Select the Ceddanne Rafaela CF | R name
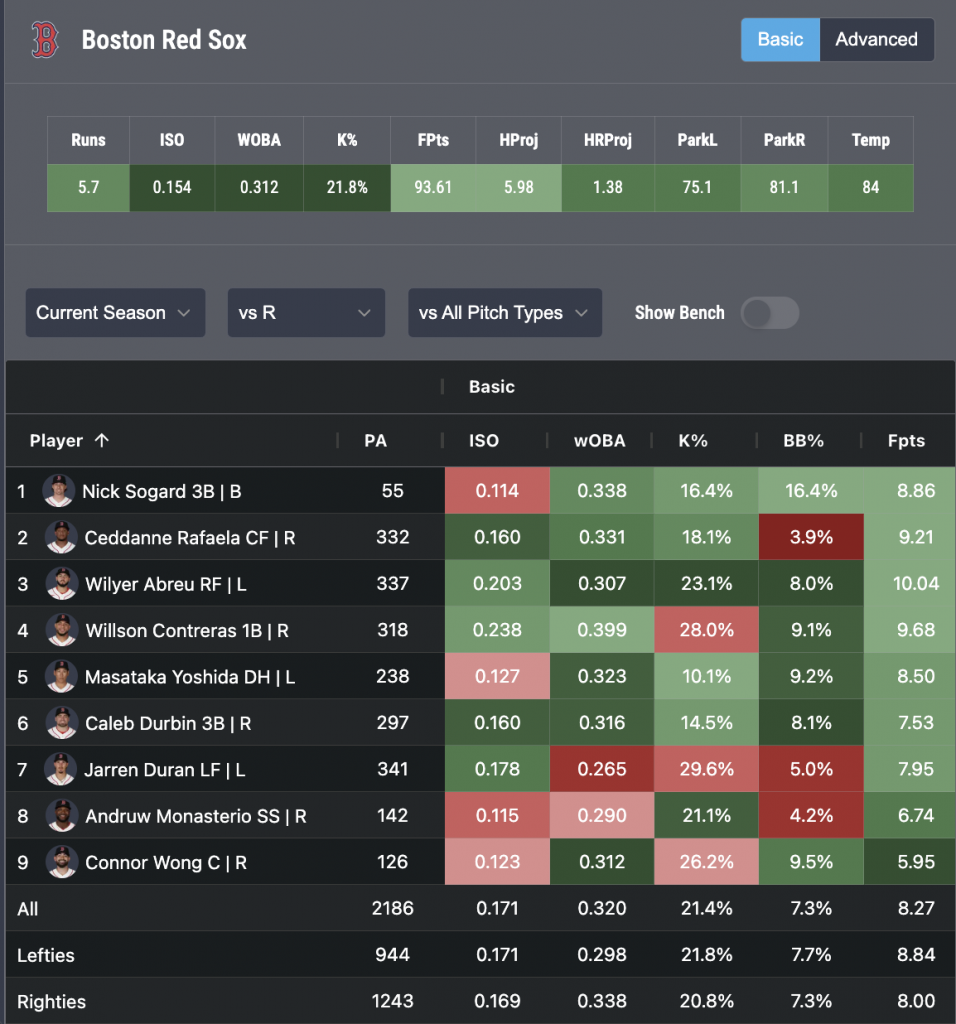This screenshot has width=956, height=1024. point(190,537)
